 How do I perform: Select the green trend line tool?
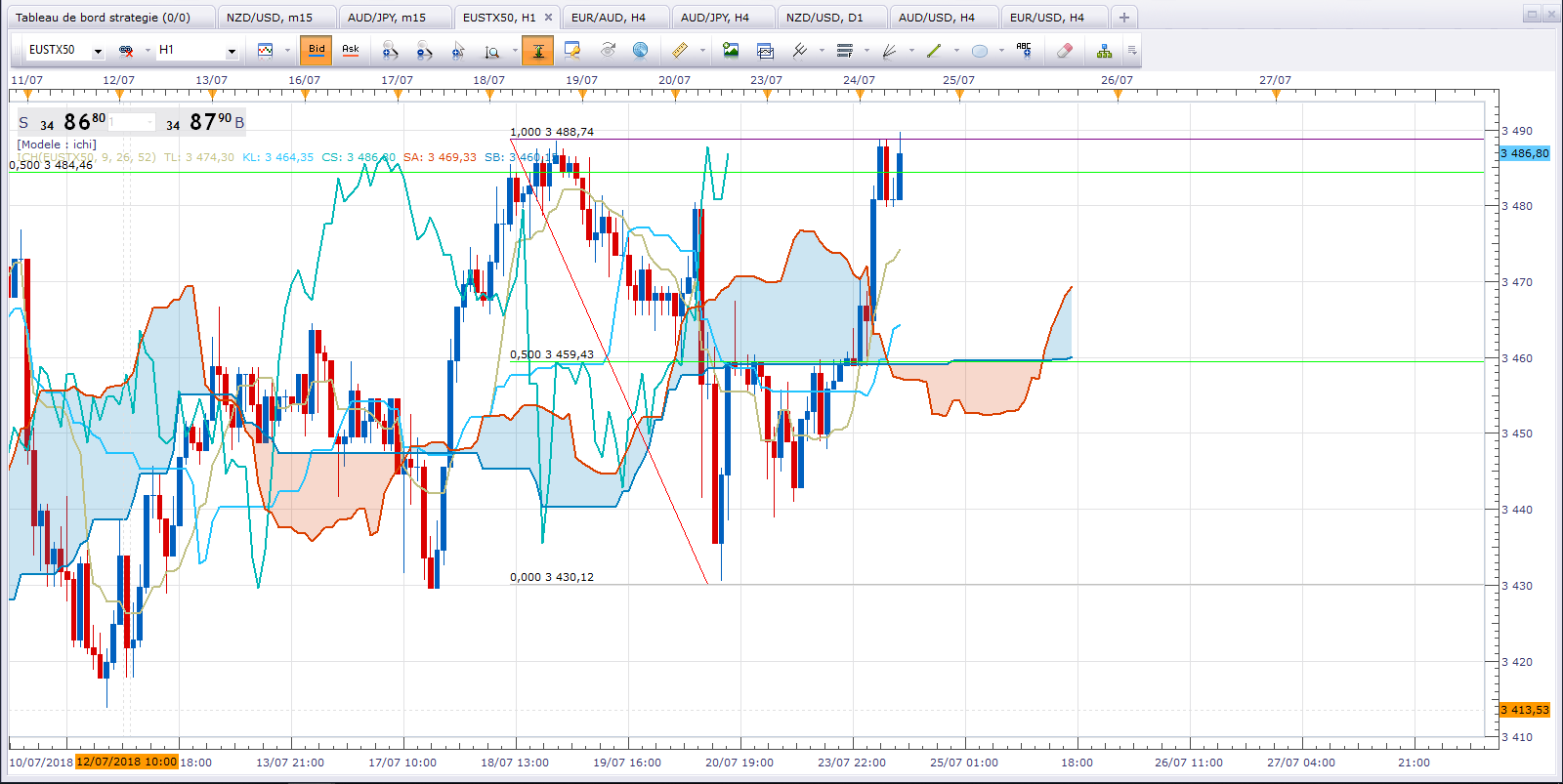click(934, 51)
